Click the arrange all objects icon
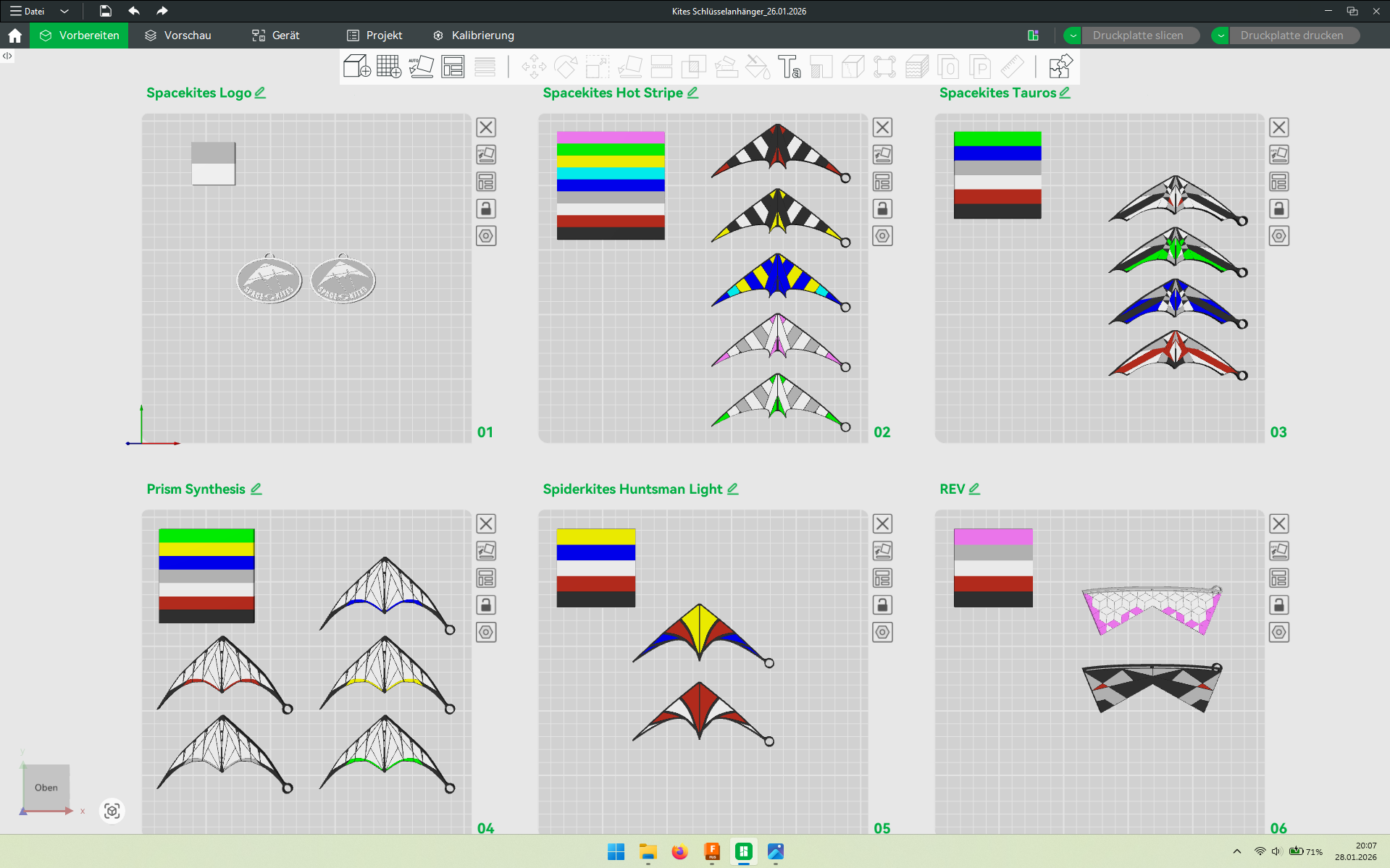Screen dimensions: 1390x868 tap(453, 67)
